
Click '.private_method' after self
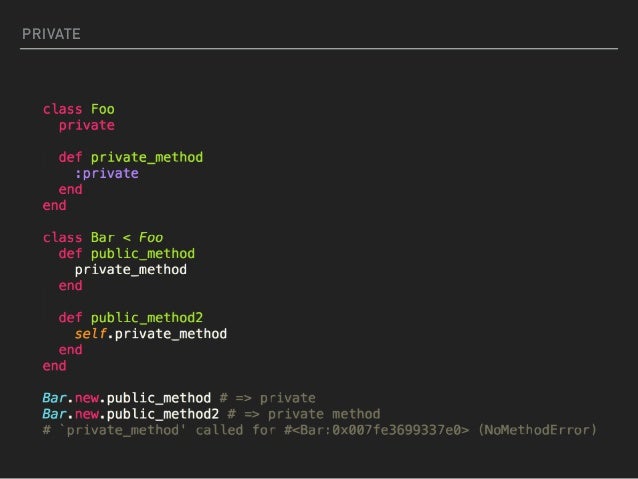(167, 334)
